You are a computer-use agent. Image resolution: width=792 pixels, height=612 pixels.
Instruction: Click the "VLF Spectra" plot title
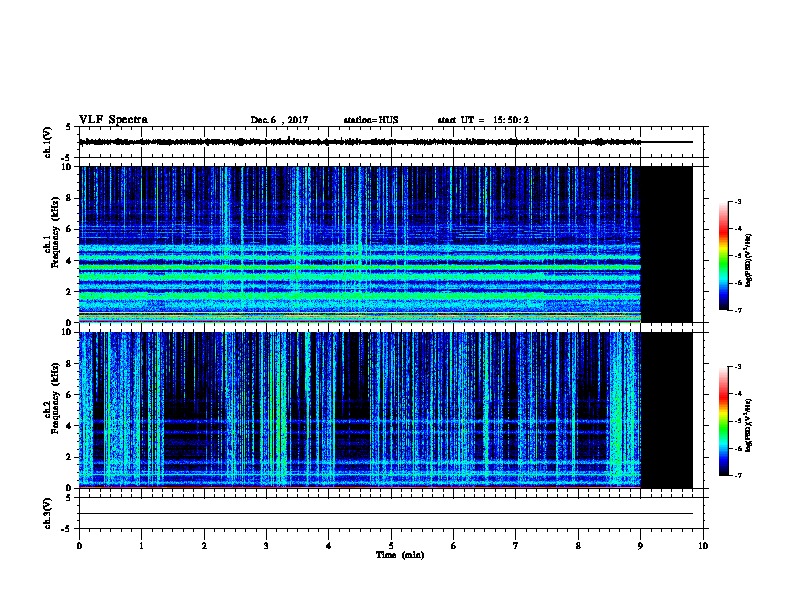click(113, 120)
